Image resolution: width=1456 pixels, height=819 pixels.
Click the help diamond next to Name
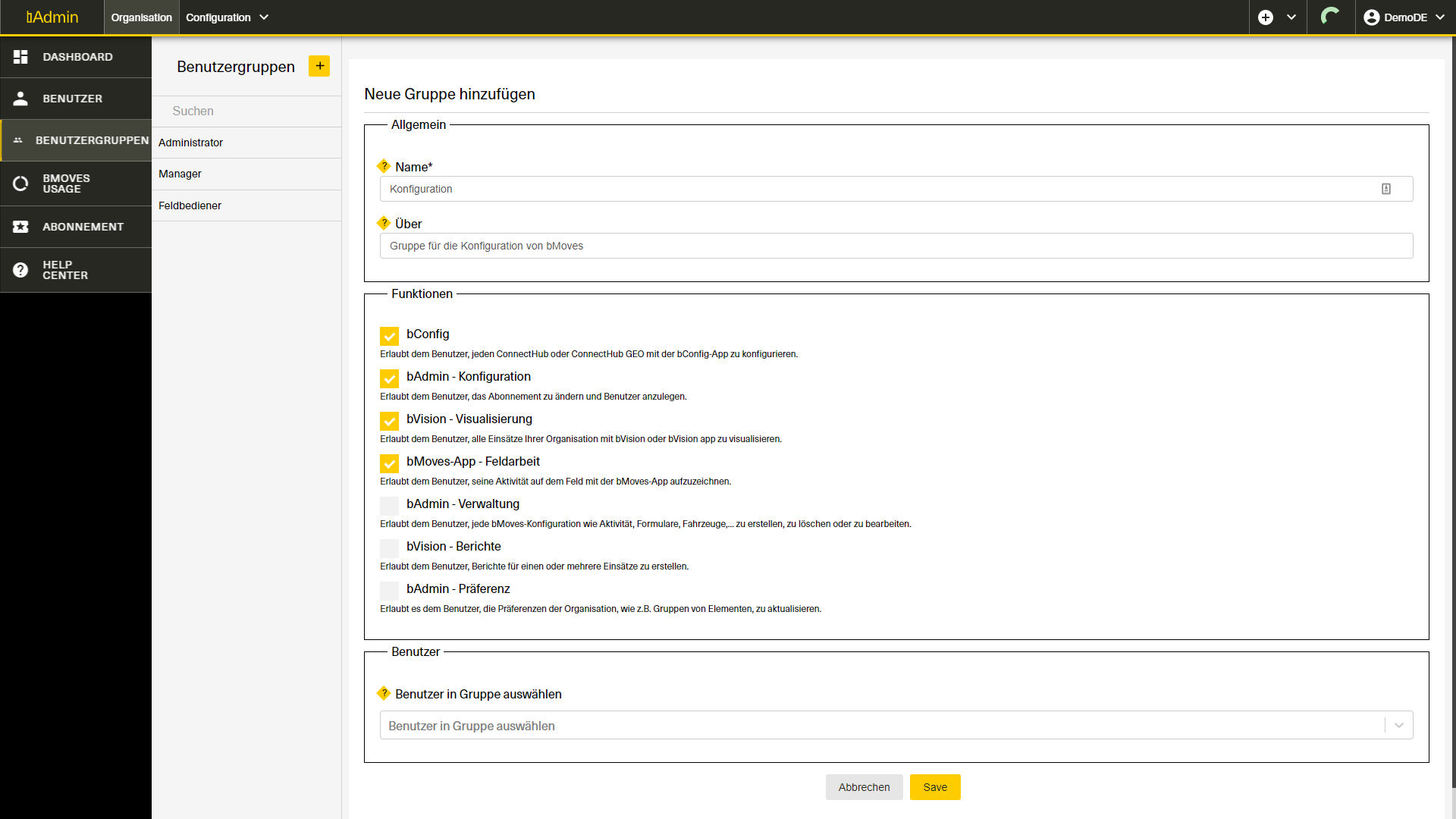[384, 166]
